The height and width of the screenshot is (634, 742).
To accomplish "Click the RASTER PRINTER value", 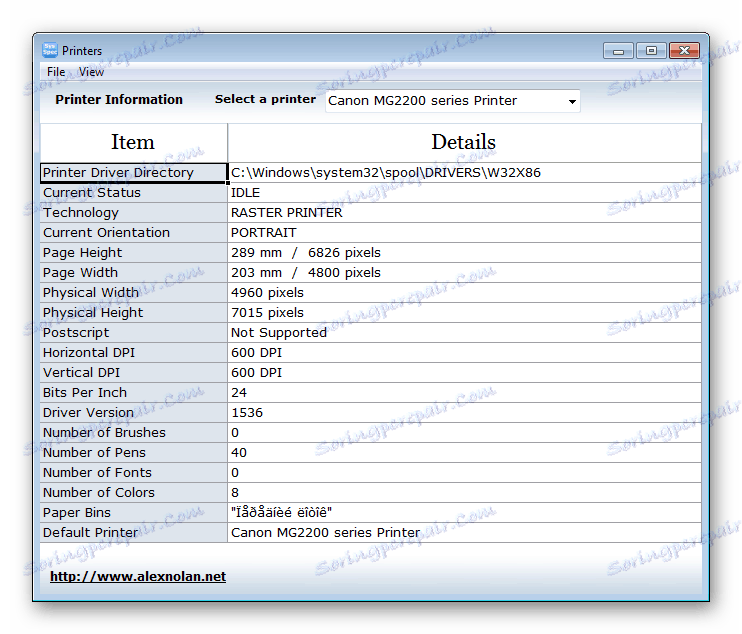I will click(464, 213).
